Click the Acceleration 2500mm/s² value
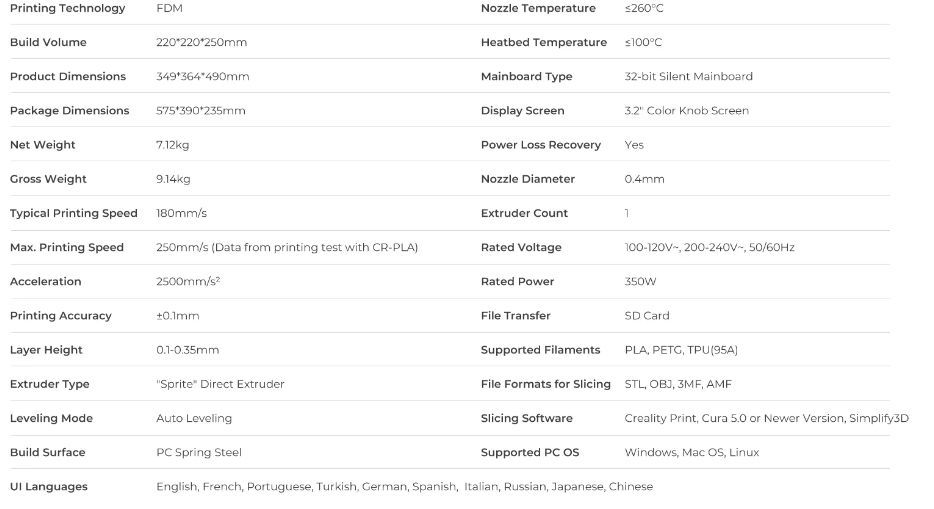 tap(188, 282)
